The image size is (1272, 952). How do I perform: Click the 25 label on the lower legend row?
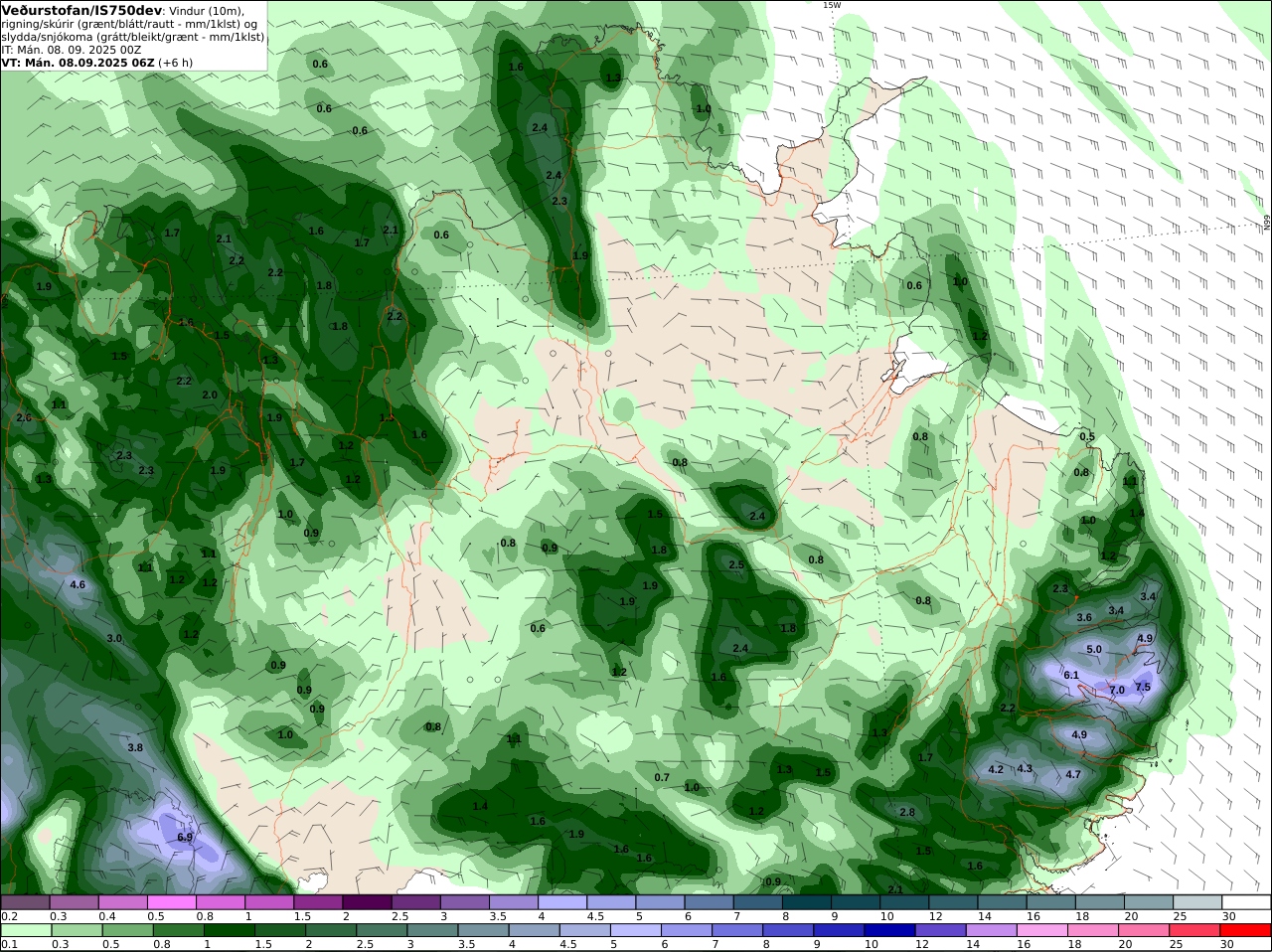(x=1177, y=944)
